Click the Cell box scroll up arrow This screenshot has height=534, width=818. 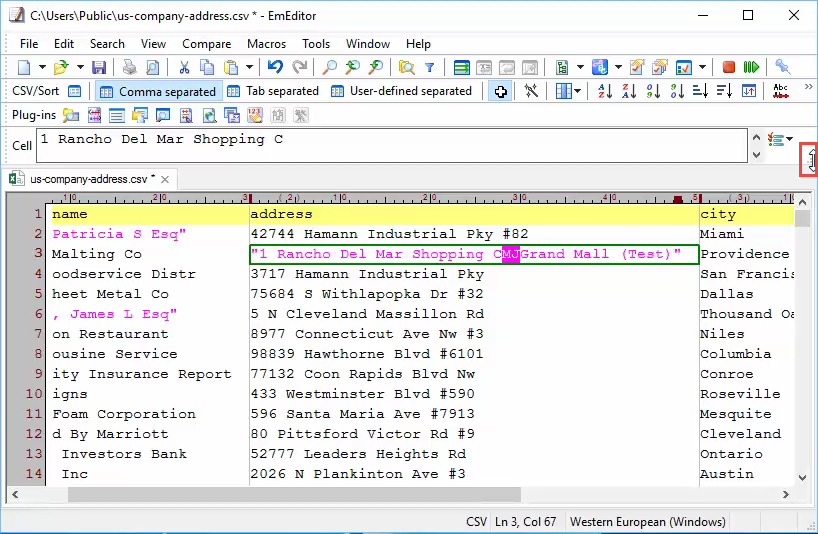pyautogui.click(x=756, y=138)
